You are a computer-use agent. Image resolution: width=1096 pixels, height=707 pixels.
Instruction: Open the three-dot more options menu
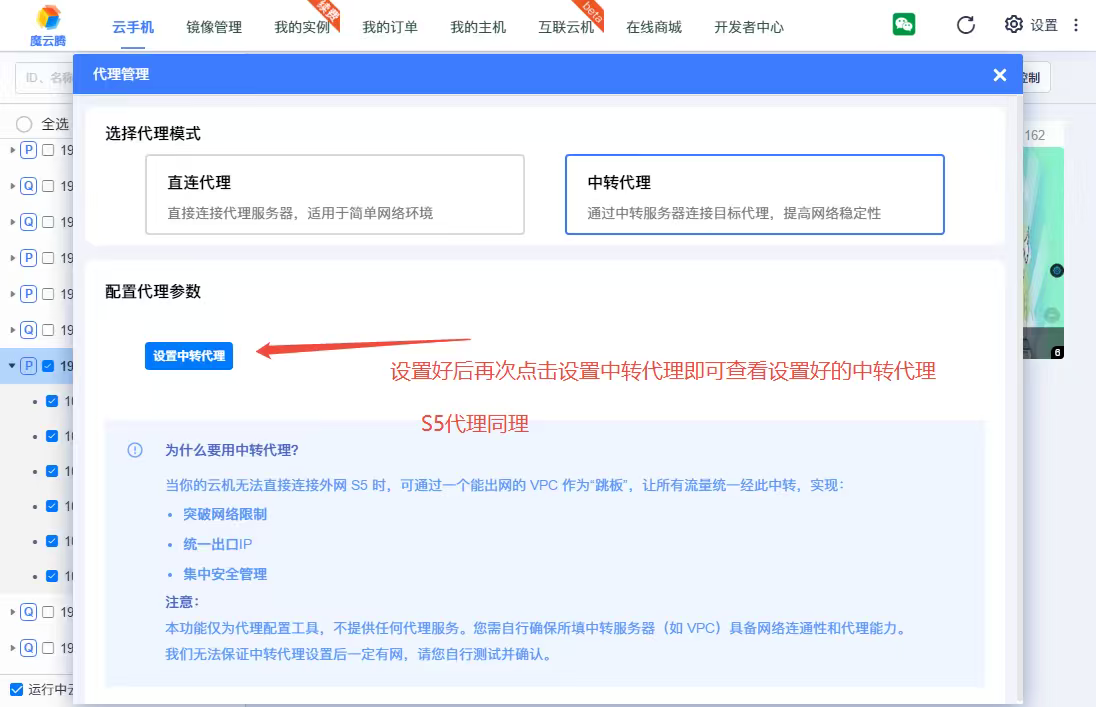(x=1076, y=25)
